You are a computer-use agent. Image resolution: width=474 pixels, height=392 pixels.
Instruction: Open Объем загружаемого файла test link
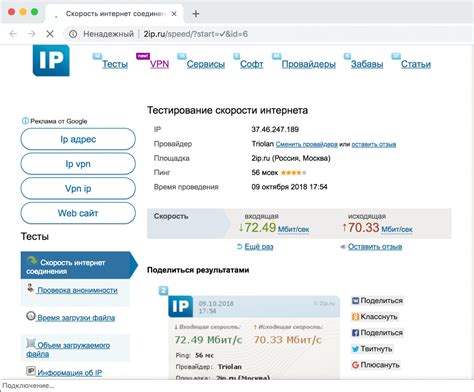[68, 349]
